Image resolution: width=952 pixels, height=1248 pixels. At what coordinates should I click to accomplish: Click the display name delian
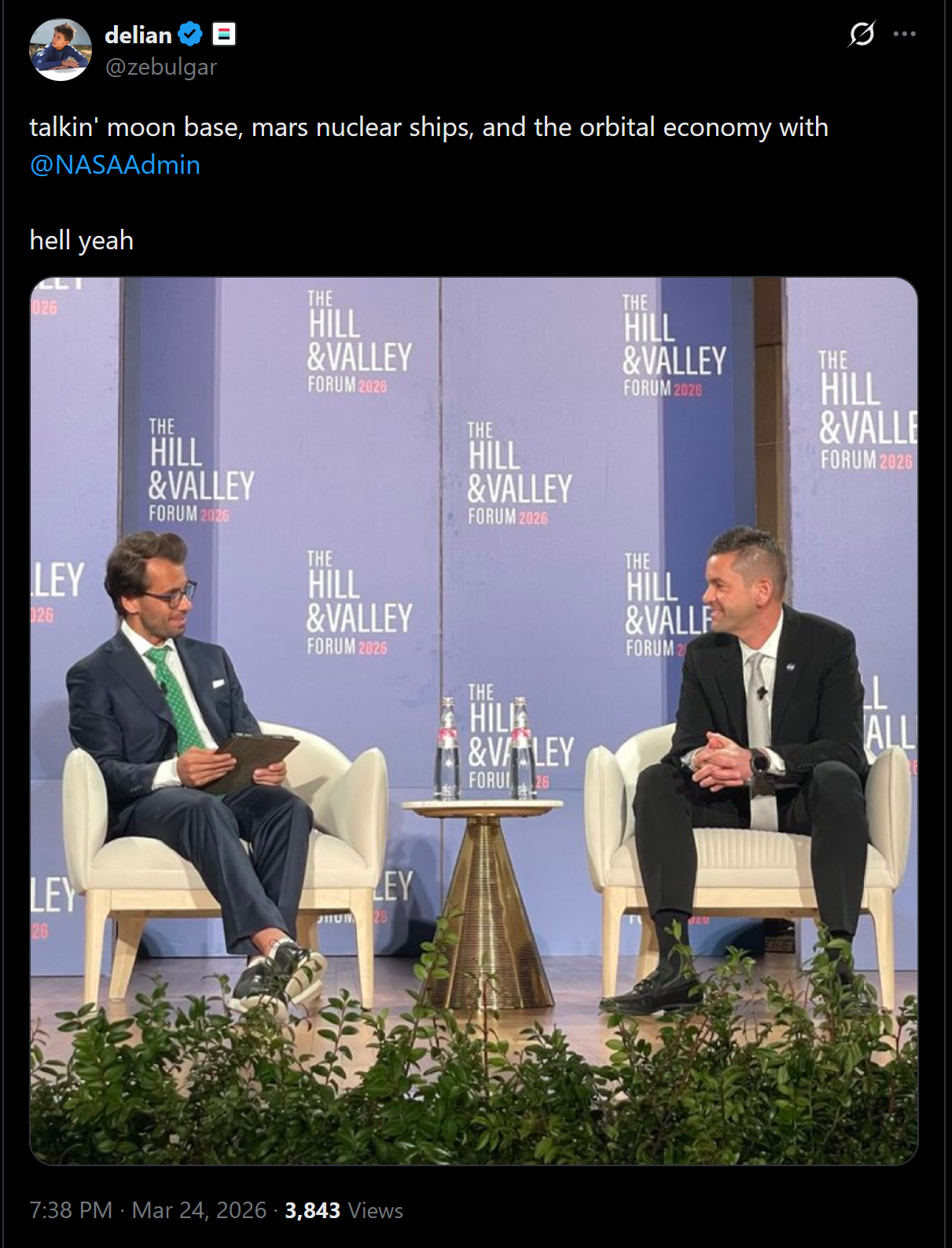(138, 35)
